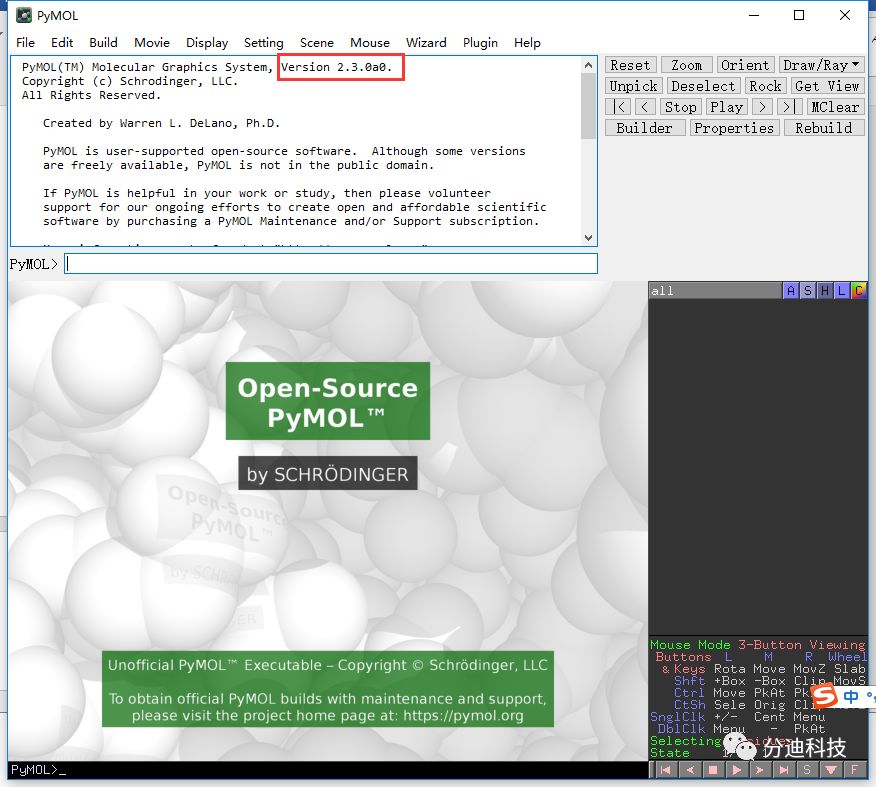Image resolution: width=876 pixels, height=787 pixels.
Task: Open the Setting menu
Action: (264, 42)
